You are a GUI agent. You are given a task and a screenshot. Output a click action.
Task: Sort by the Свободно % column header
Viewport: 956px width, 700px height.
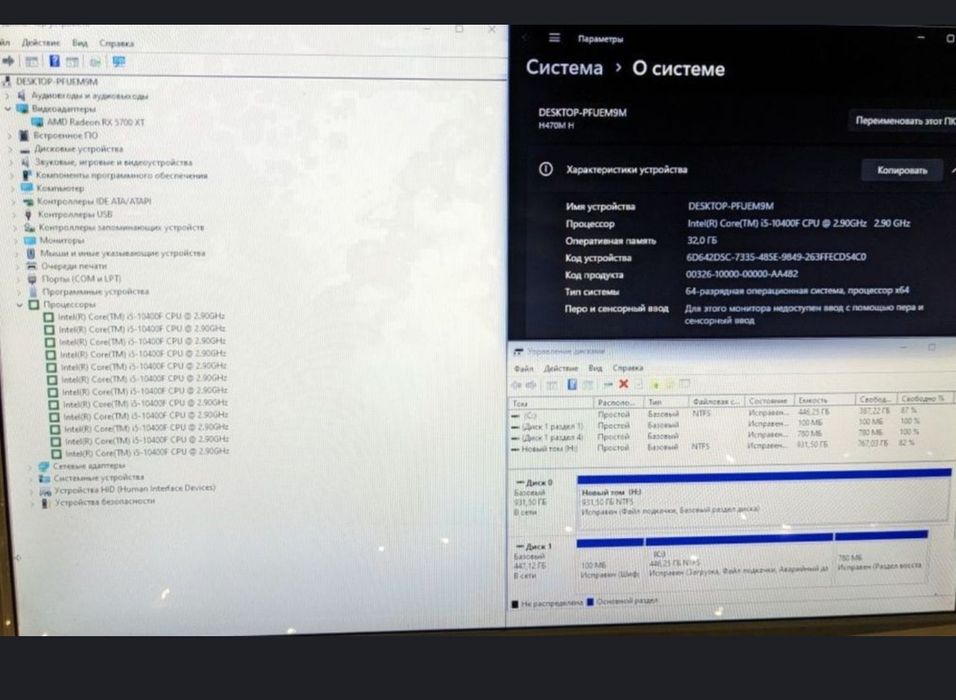(926, 398)
